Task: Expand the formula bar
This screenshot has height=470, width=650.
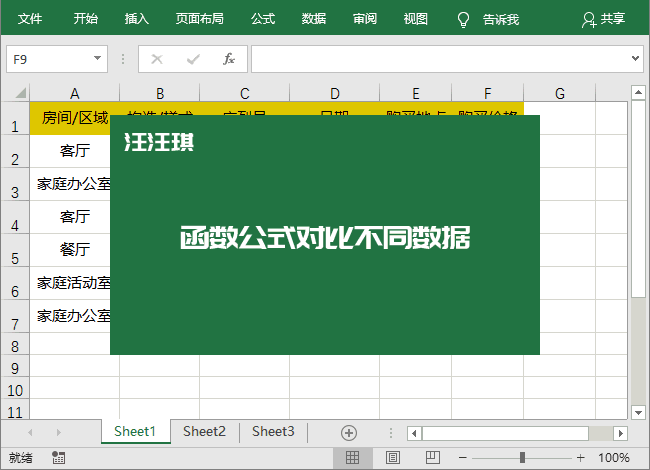Action: coord(635,58)
